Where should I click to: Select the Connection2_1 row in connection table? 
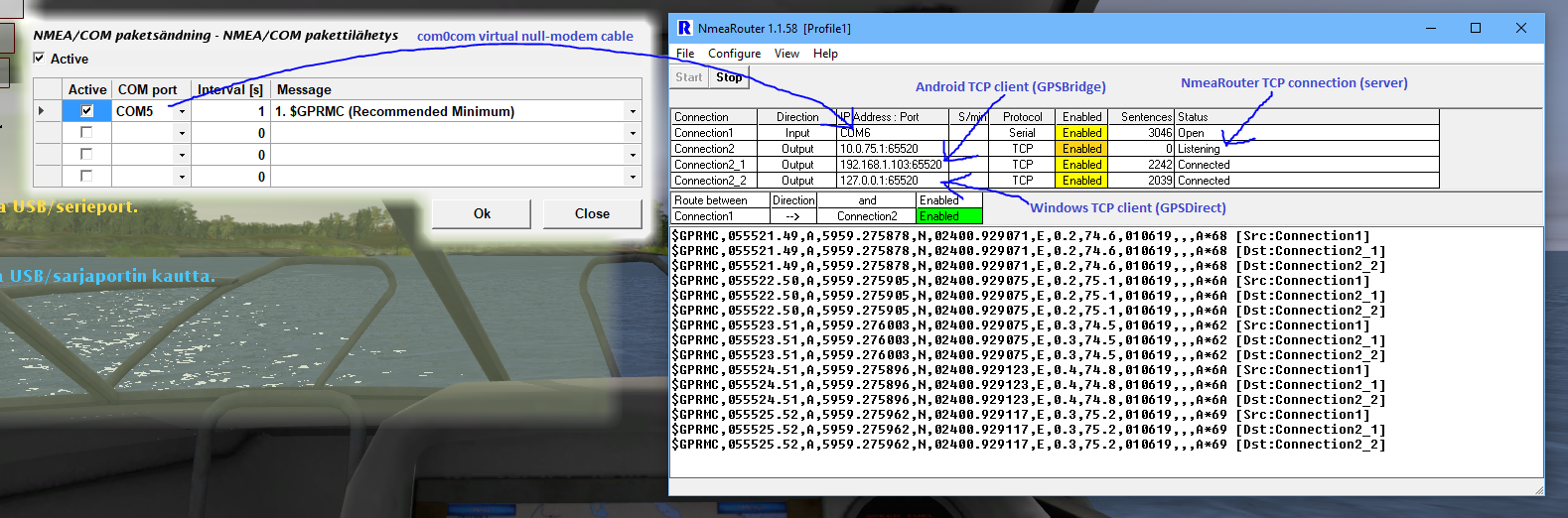pos(709,165)
